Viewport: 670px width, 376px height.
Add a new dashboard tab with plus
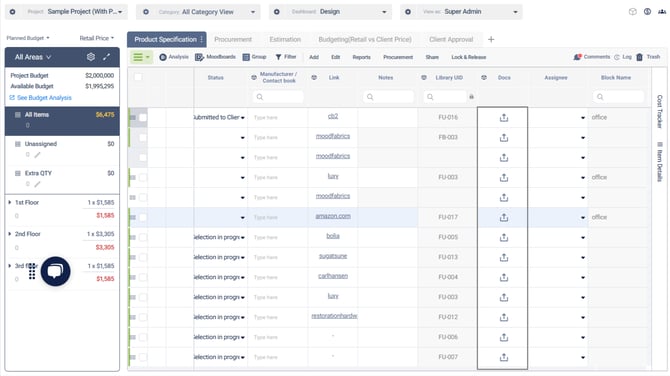(x=491, y=39)
